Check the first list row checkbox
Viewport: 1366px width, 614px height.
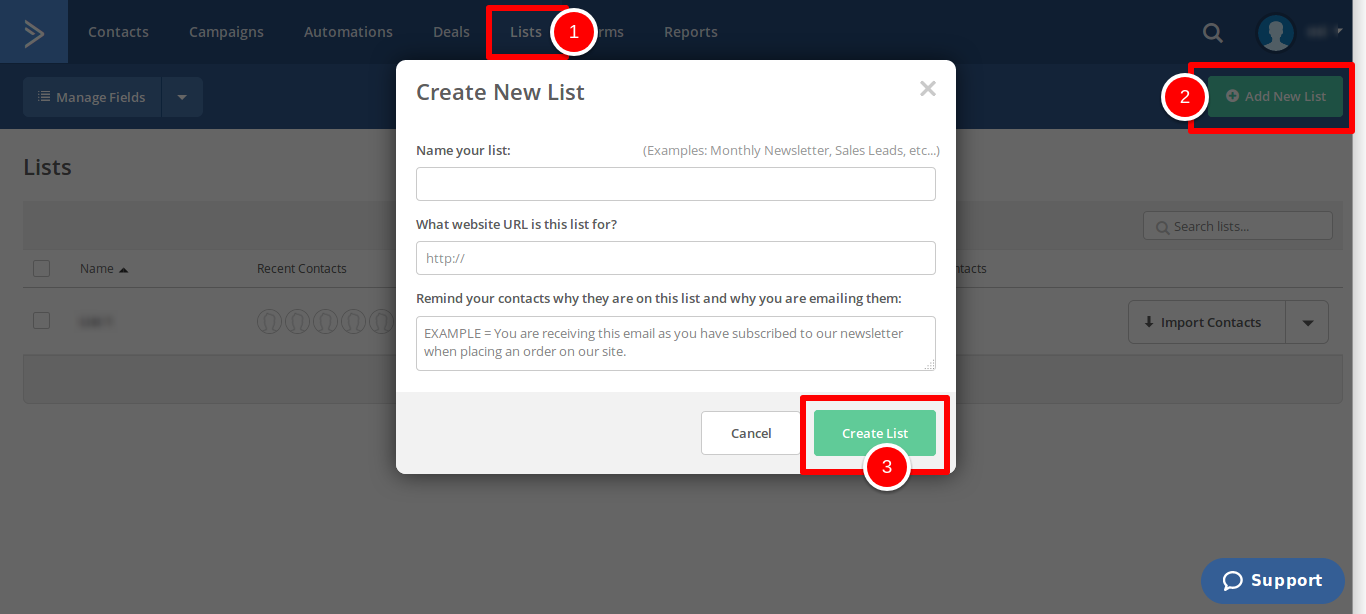coord(41,321)
